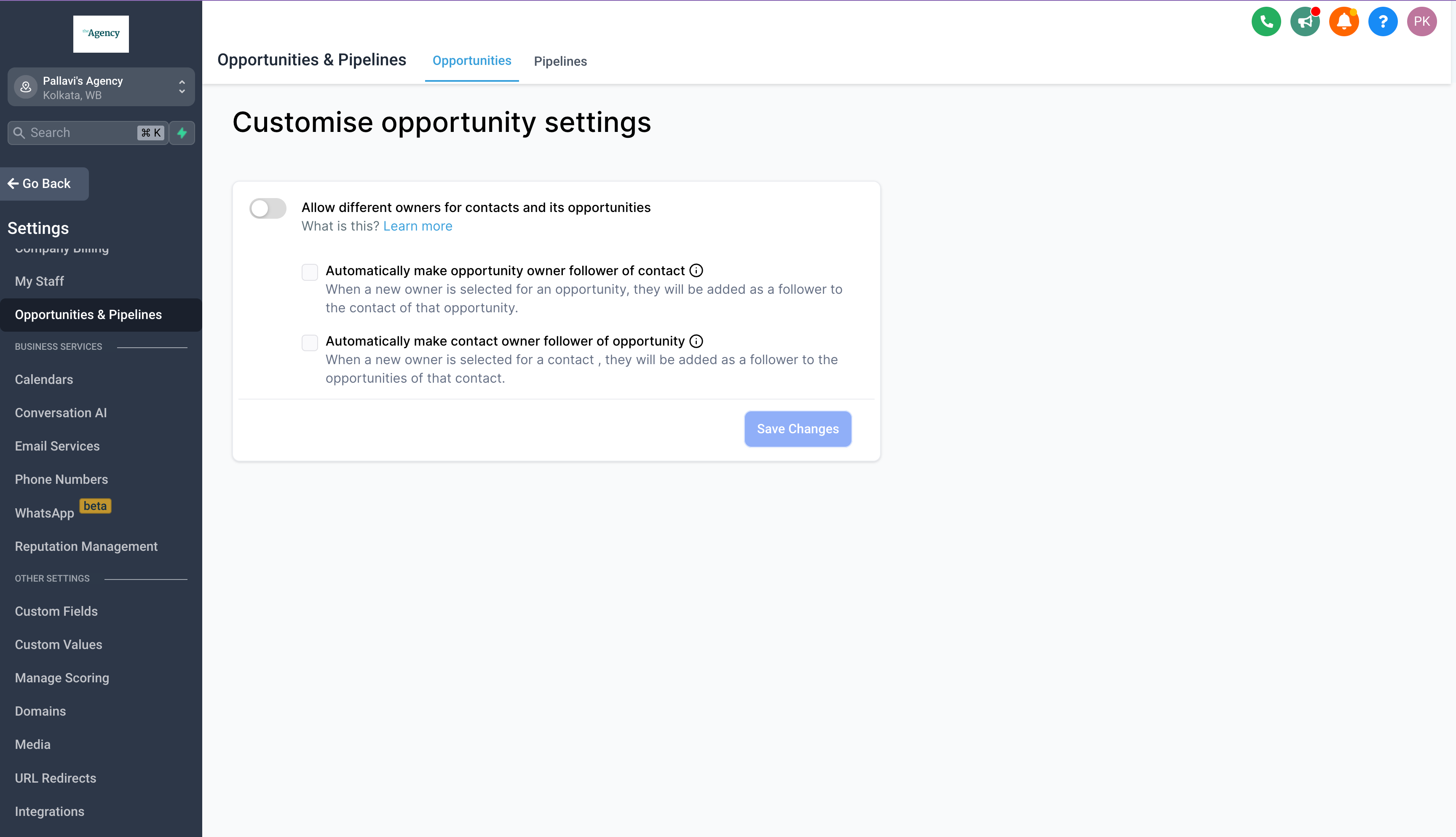Switch to the Pipelines tab
The width and height of the screenshot is (1456, 837).
pos(559,62)
